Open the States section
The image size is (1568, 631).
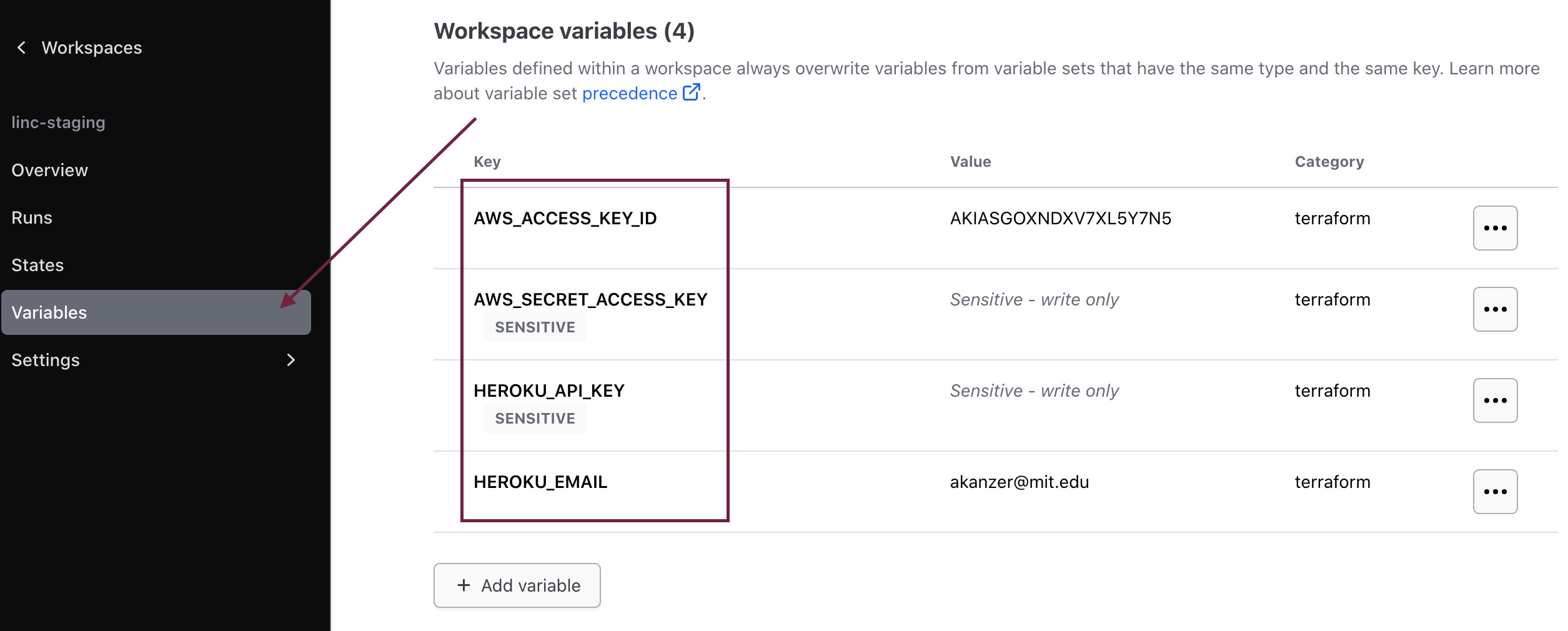coord(37,265)
